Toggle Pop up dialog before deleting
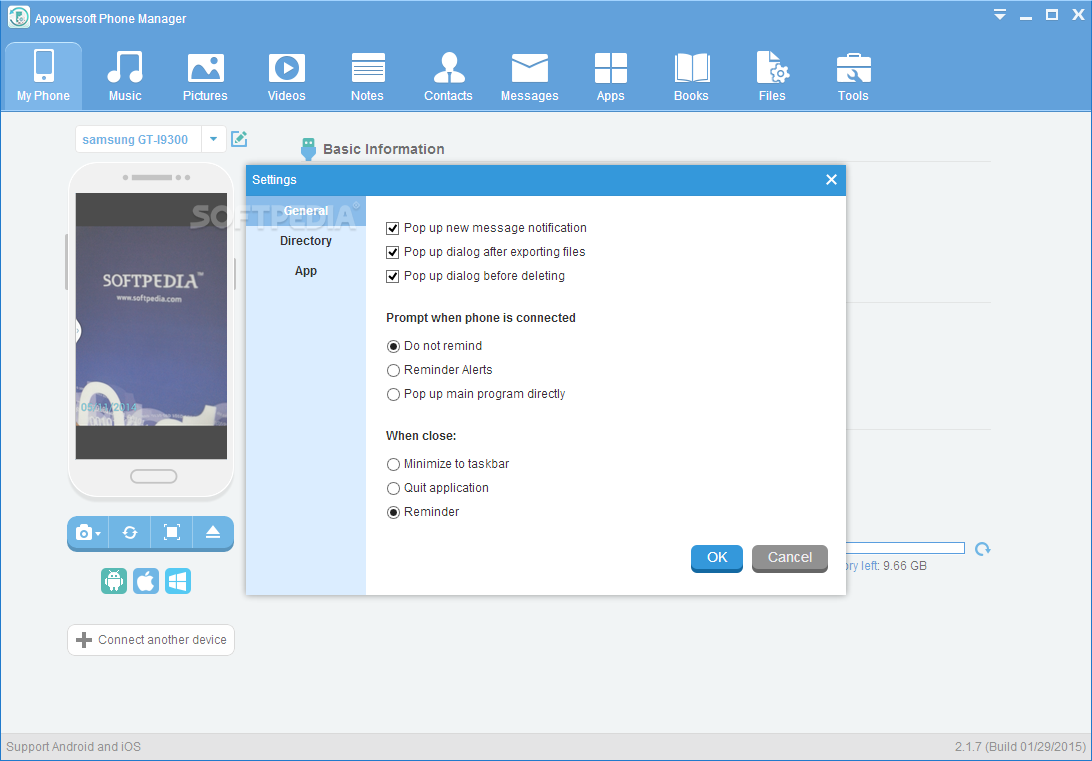The height and width of the screenshot is (761, 1092). (393, 276)
